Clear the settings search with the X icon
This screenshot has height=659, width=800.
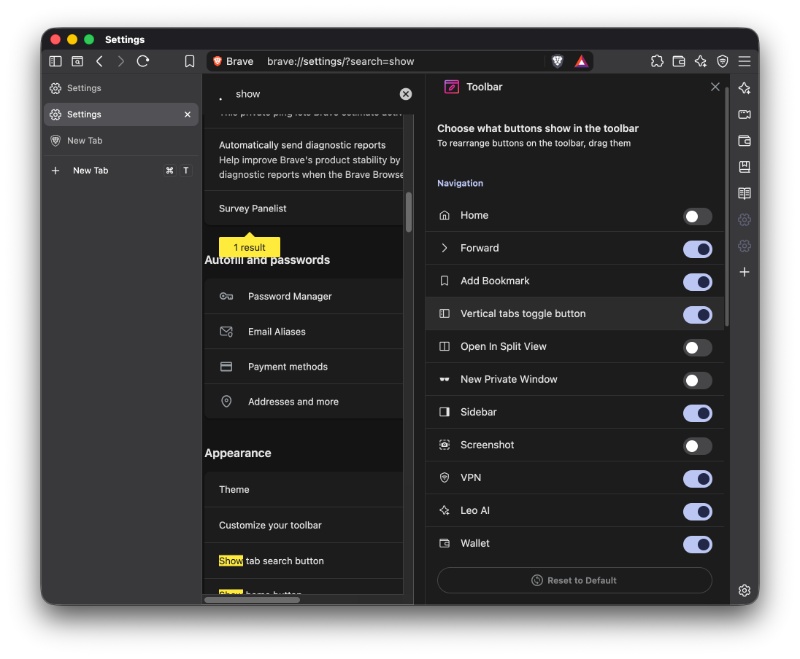point(406,94)
